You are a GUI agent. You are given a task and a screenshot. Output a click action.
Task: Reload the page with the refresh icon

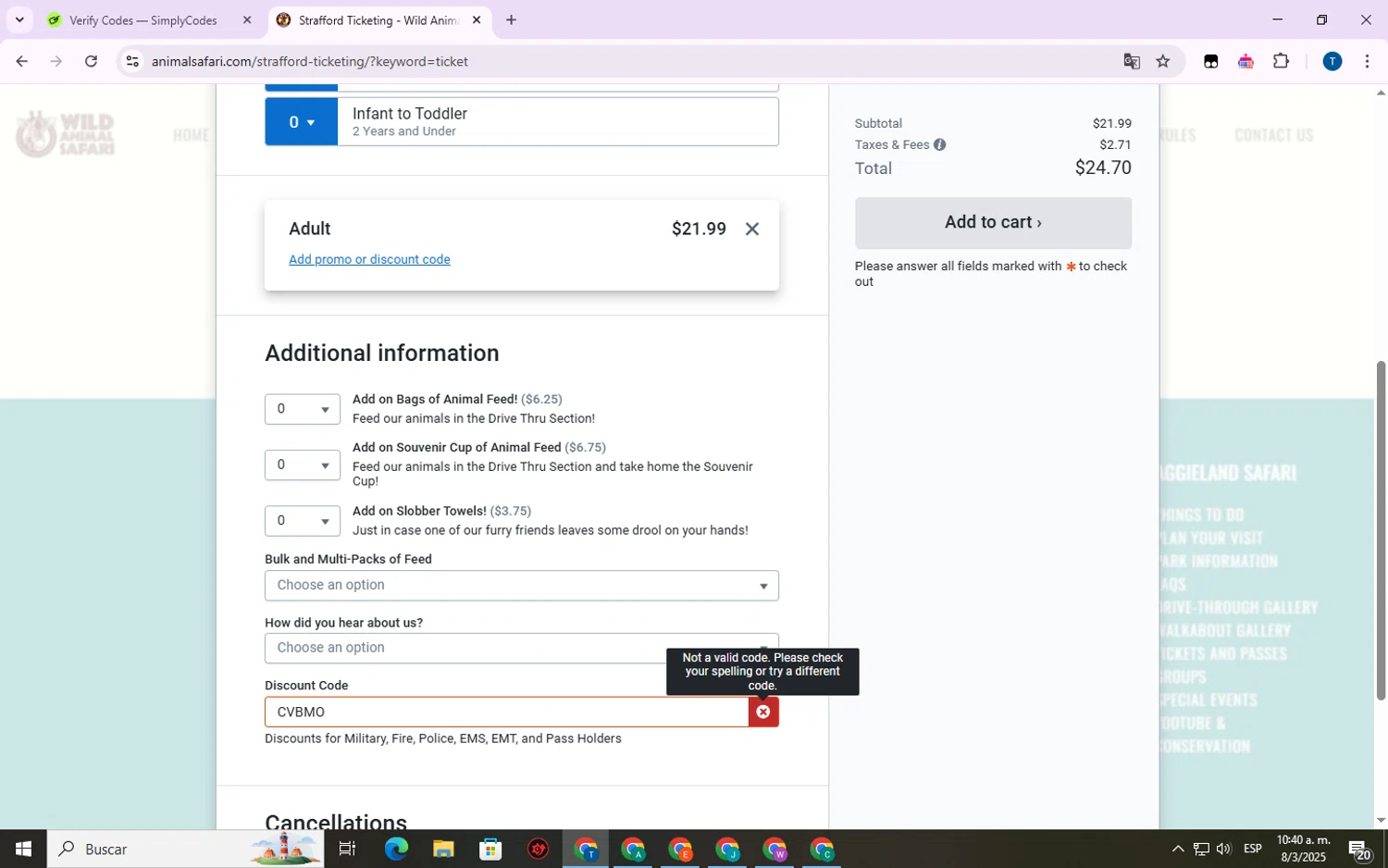(91, 61)
